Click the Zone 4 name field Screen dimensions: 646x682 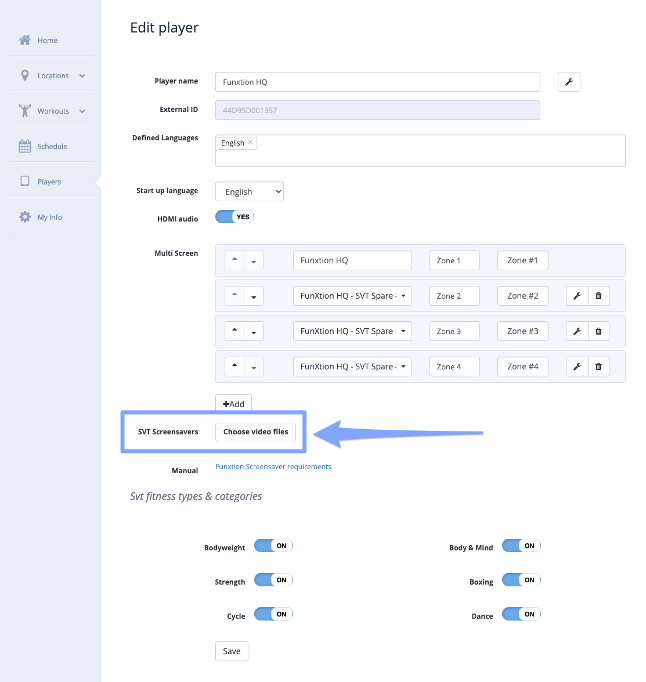click(454, 367)
